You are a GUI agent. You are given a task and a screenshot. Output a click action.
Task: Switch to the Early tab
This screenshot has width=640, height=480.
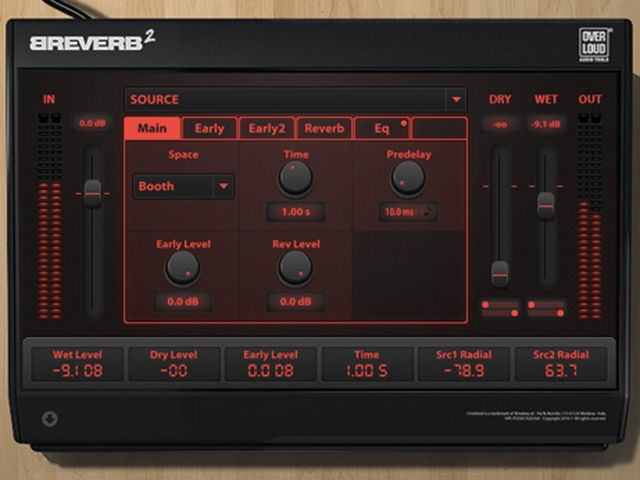(x=209, y=128)
